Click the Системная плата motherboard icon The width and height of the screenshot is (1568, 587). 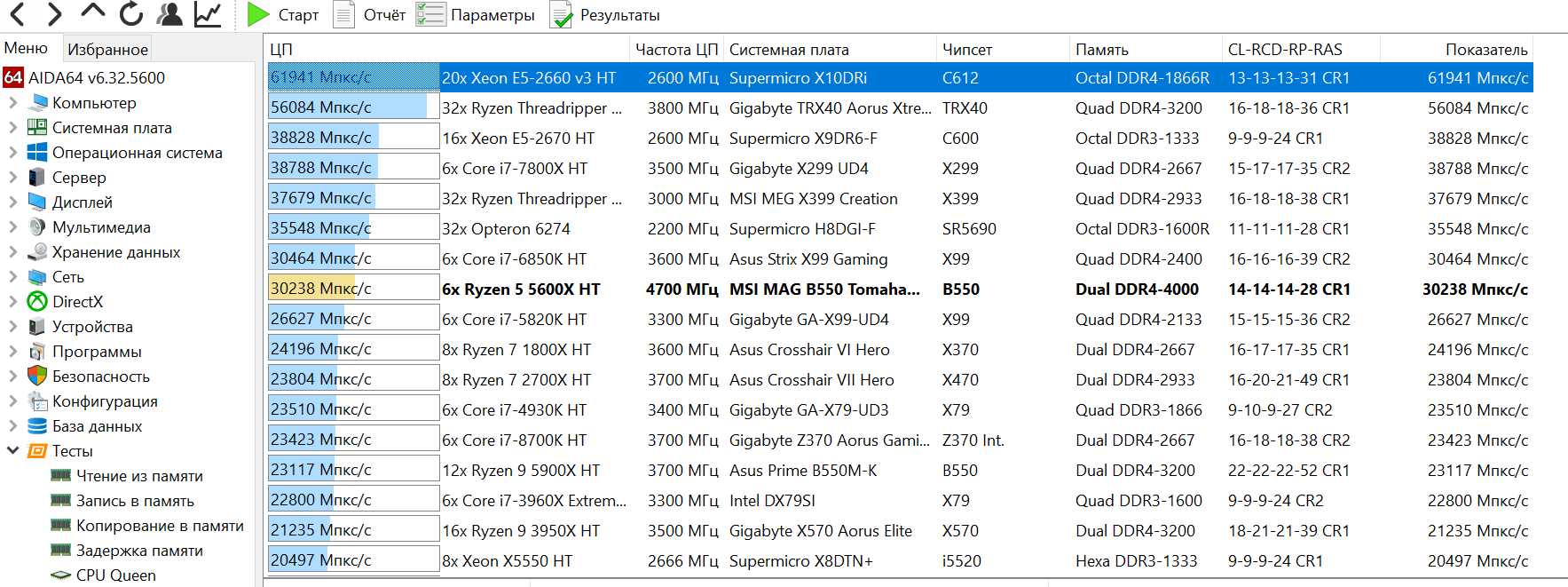(37, 128)
